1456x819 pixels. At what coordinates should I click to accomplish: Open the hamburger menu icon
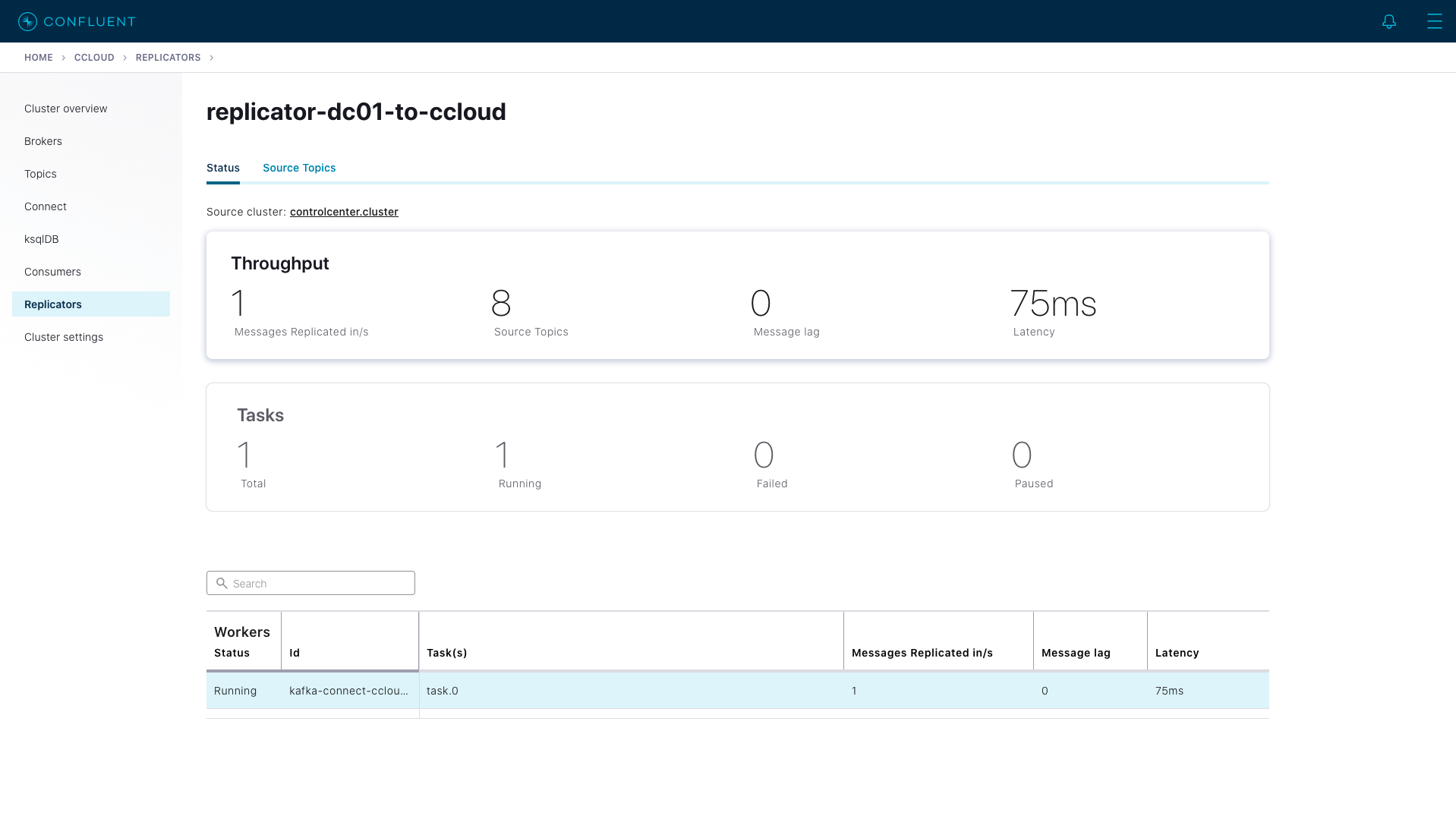coord(1434,21)
